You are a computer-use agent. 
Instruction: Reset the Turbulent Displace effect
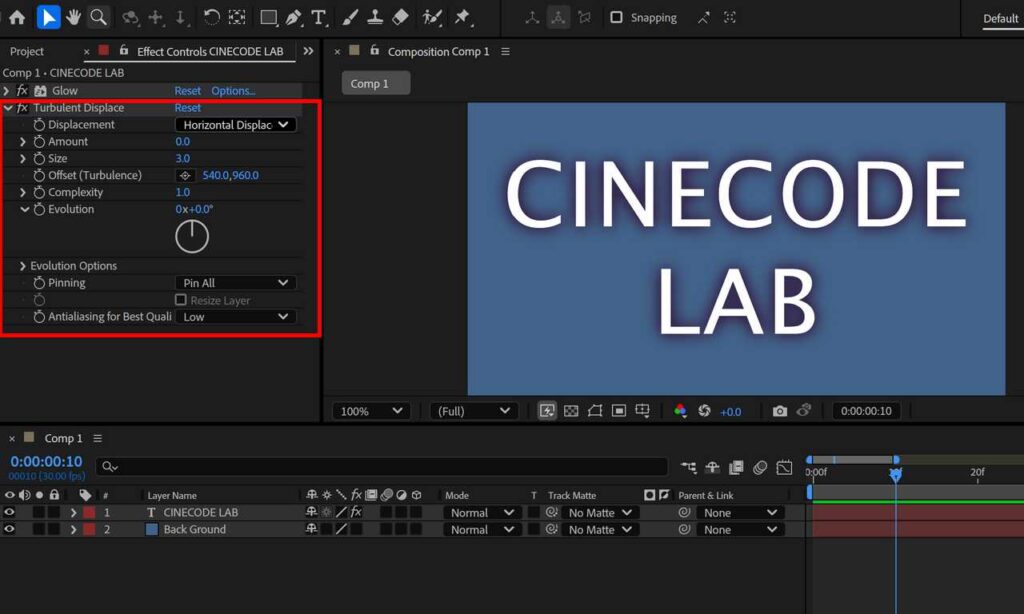(187, 107)
